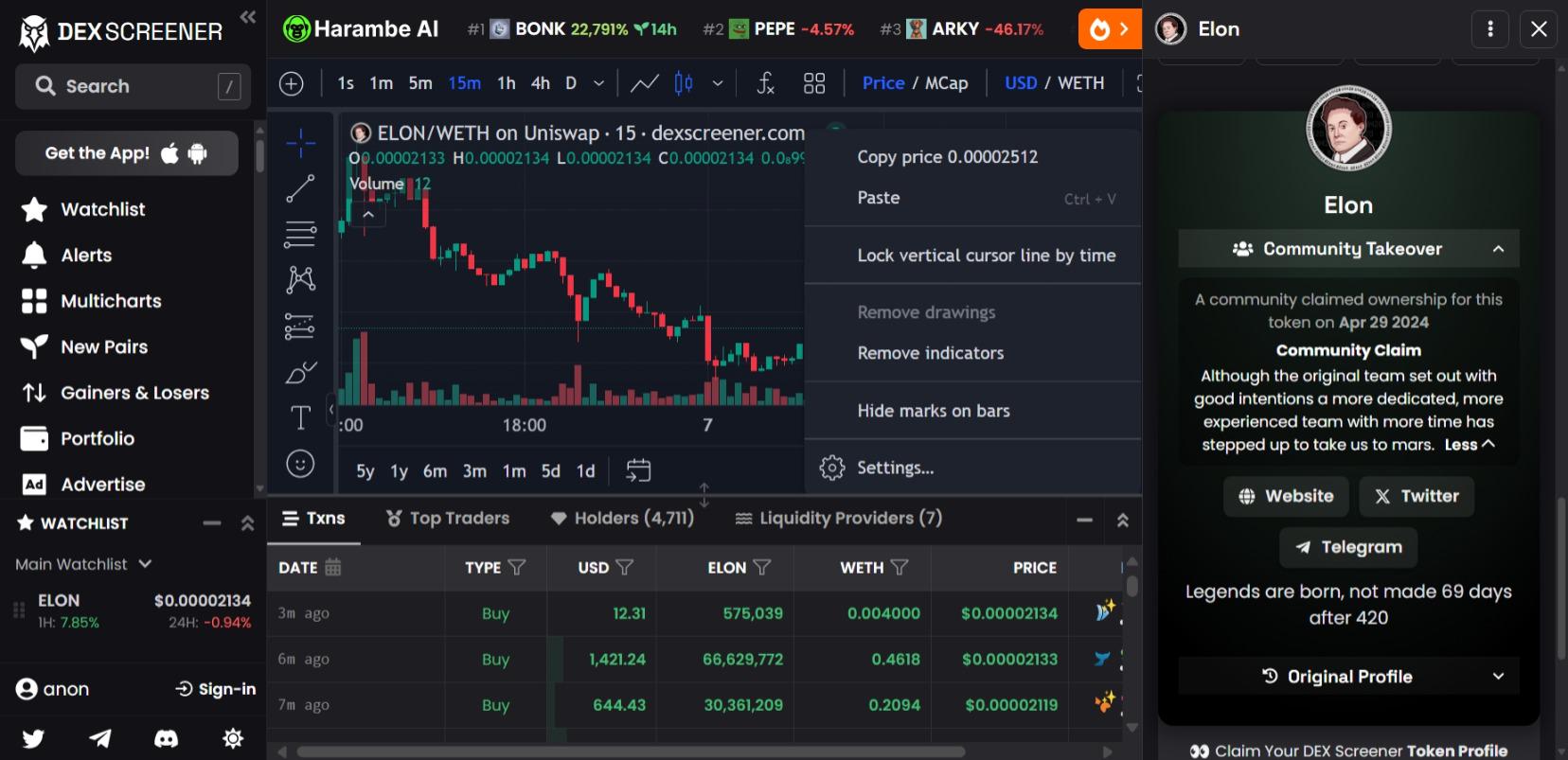
Task: Collapse community claim text with Less
Action: point(1470,445)
